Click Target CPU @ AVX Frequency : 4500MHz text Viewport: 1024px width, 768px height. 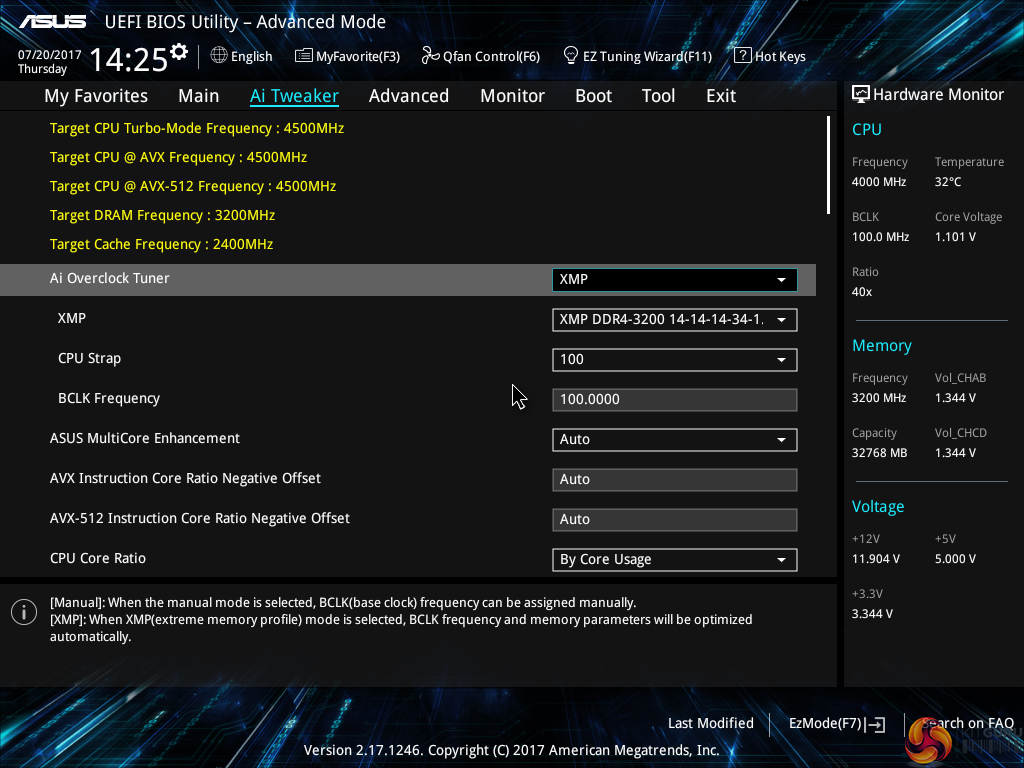point(178,157)
